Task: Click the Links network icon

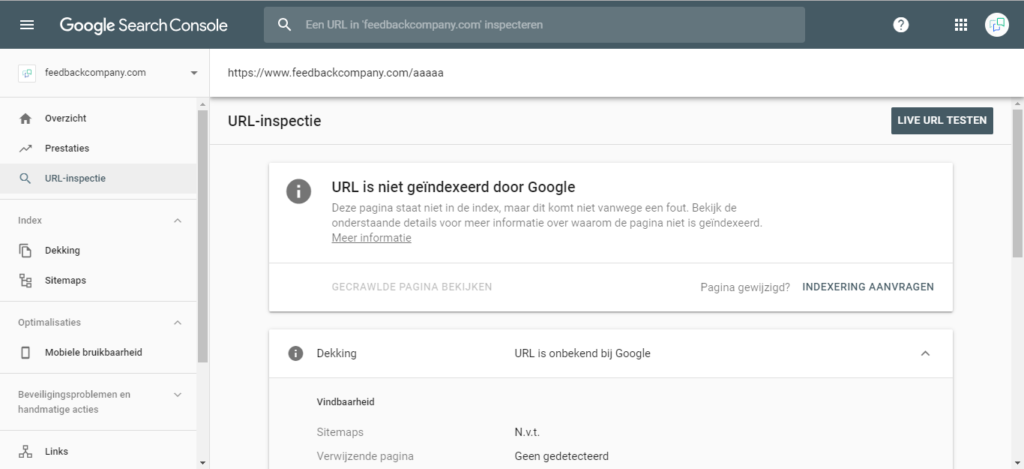Action: [26, 451]
